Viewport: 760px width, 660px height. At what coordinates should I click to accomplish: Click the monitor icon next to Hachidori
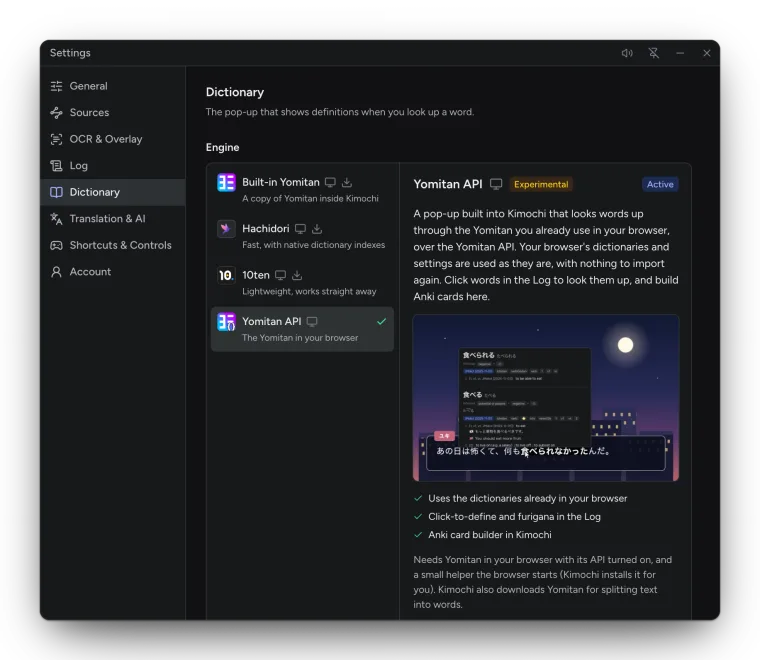[x=301, y=229]
